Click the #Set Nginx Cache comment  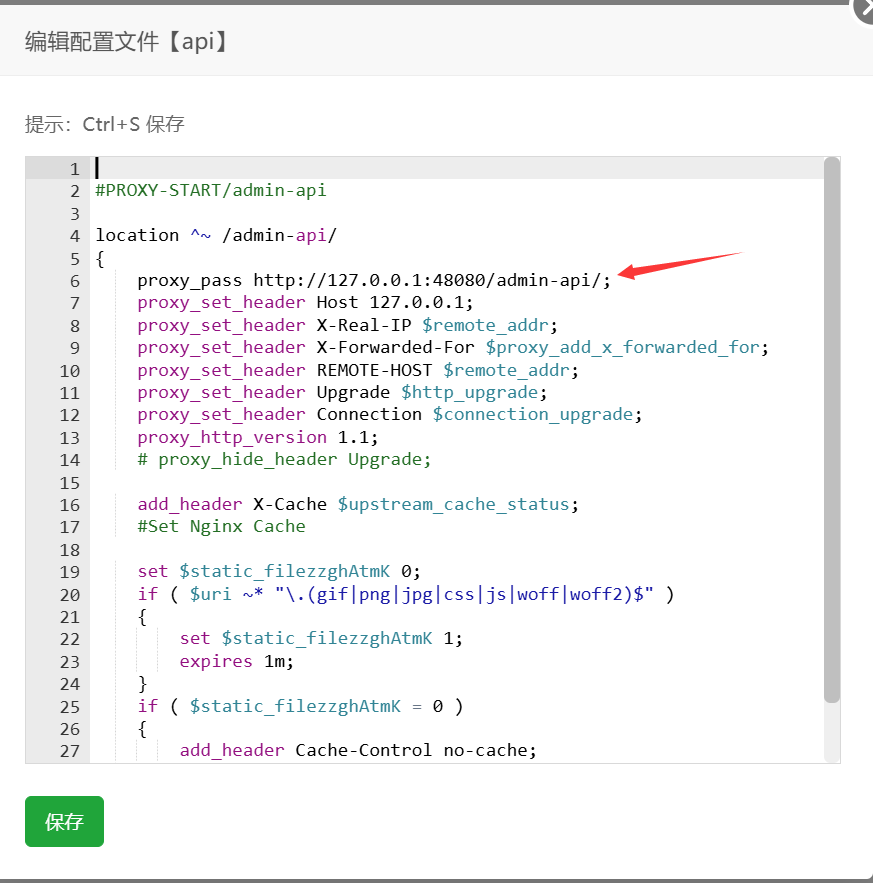(x=221, y=527)
